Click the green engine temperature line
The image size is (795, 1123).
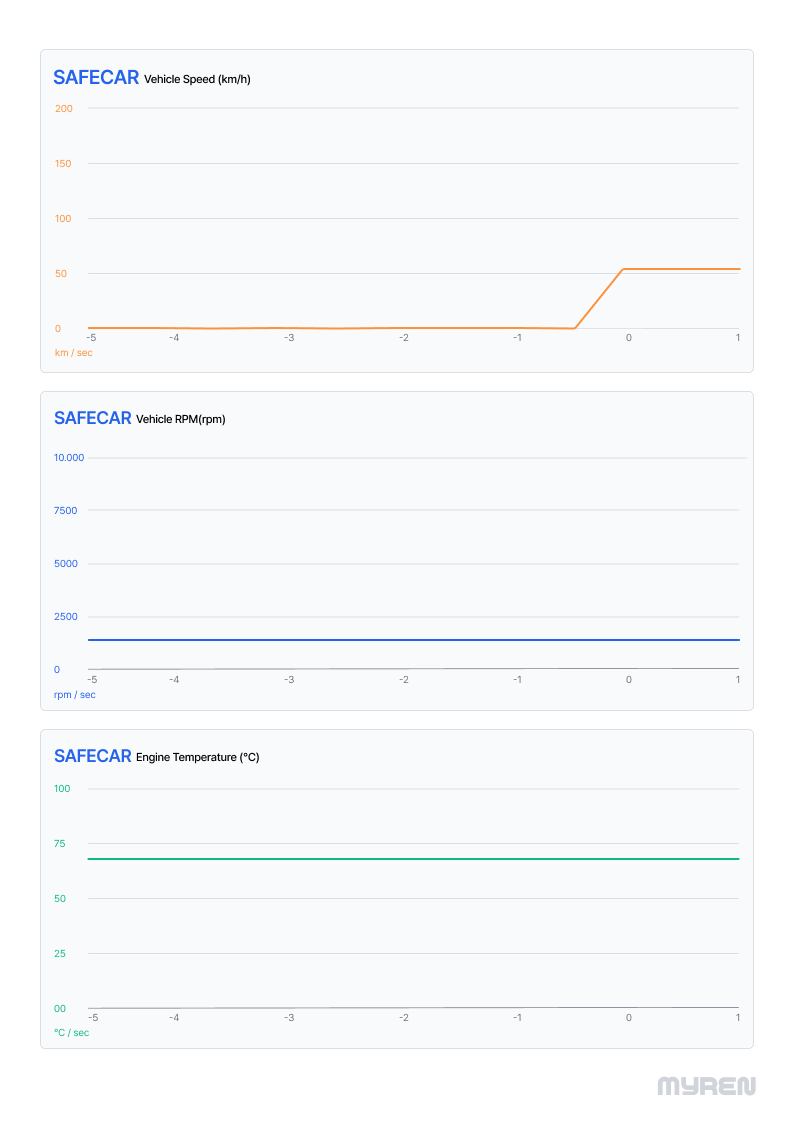[x=400, y=859]
